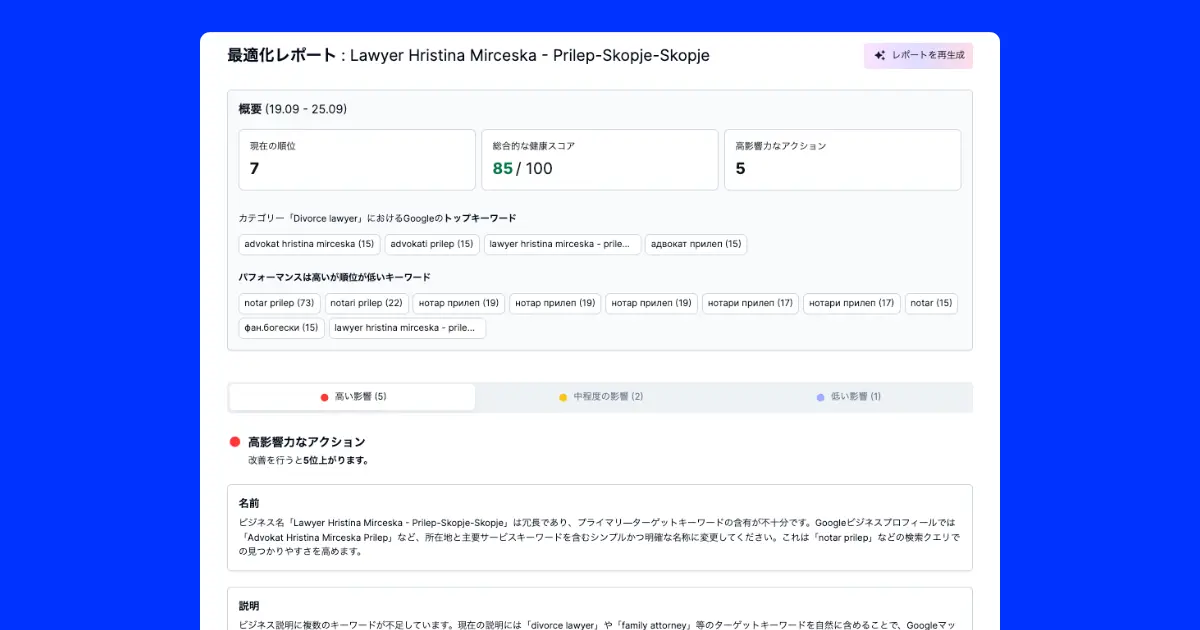Open the 低い影響 (1) tab
This screenshot has height=630, width=1200.
point(846,396)
